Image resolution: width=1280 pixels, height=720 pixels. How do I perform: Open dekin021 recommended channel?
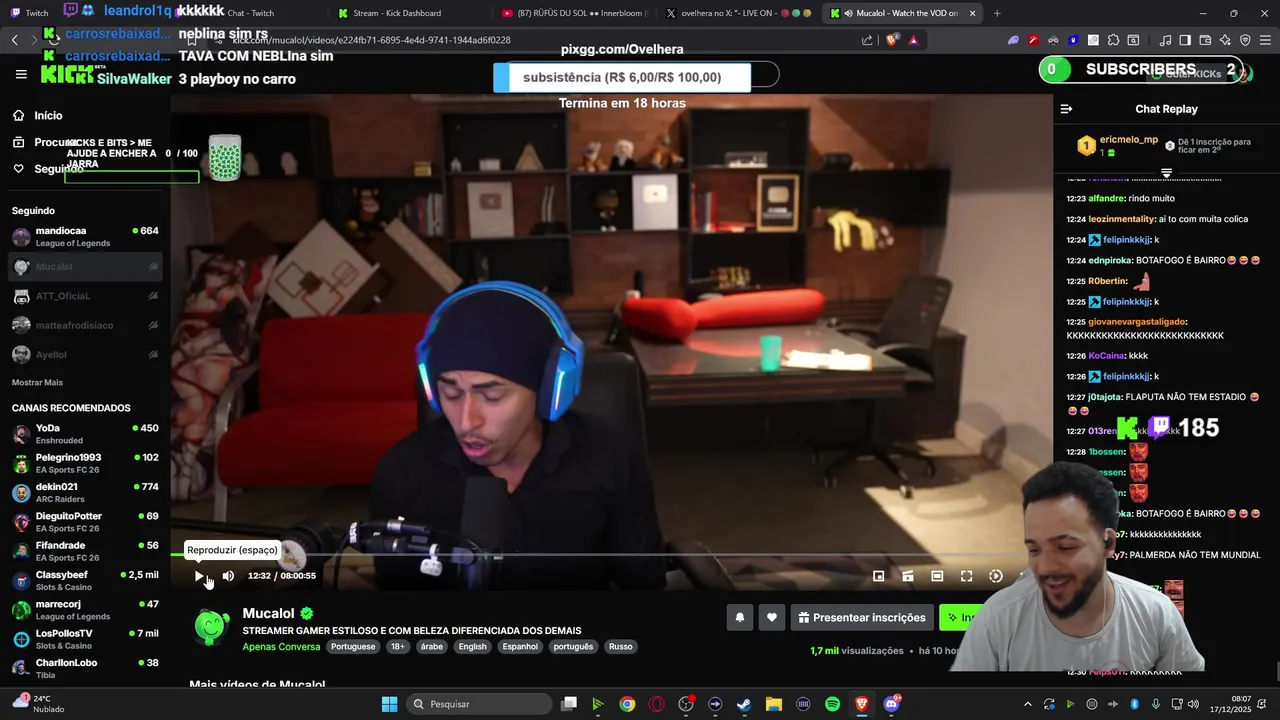(x=85, y=493)
